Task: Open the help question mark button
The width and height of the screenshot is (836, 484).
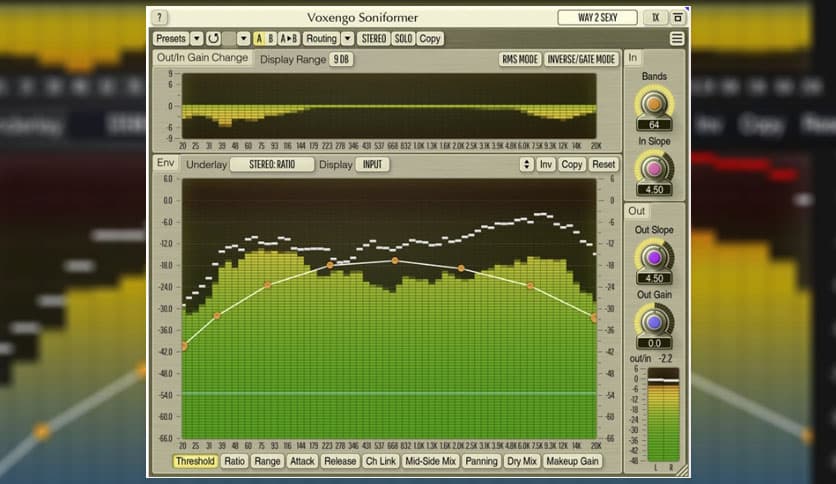Action: [159, 18]
